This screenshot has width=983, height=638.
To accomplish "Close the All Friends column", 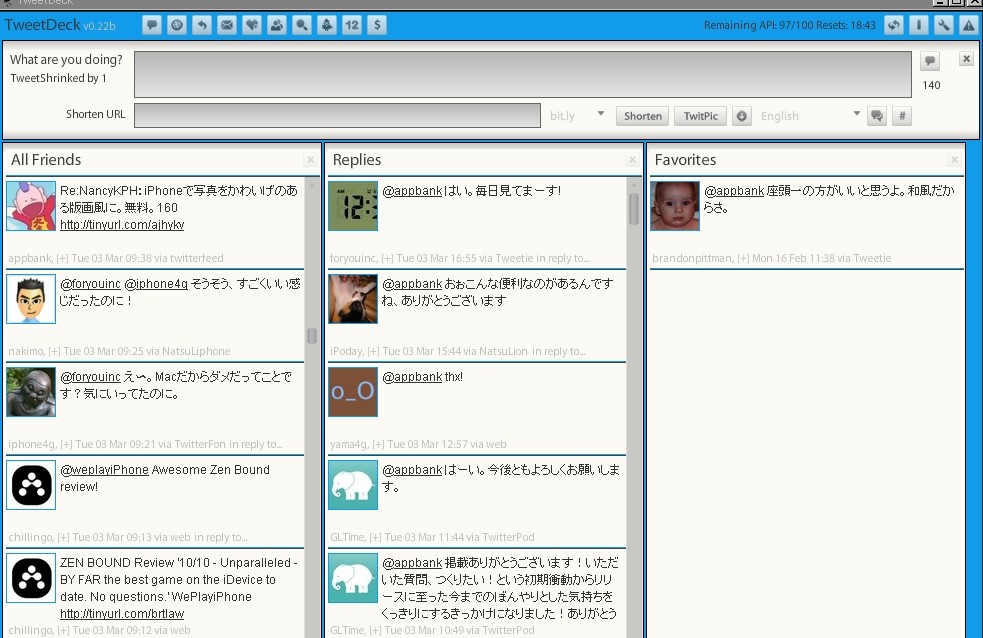I will pyautogui.click(x=310, y=160).
